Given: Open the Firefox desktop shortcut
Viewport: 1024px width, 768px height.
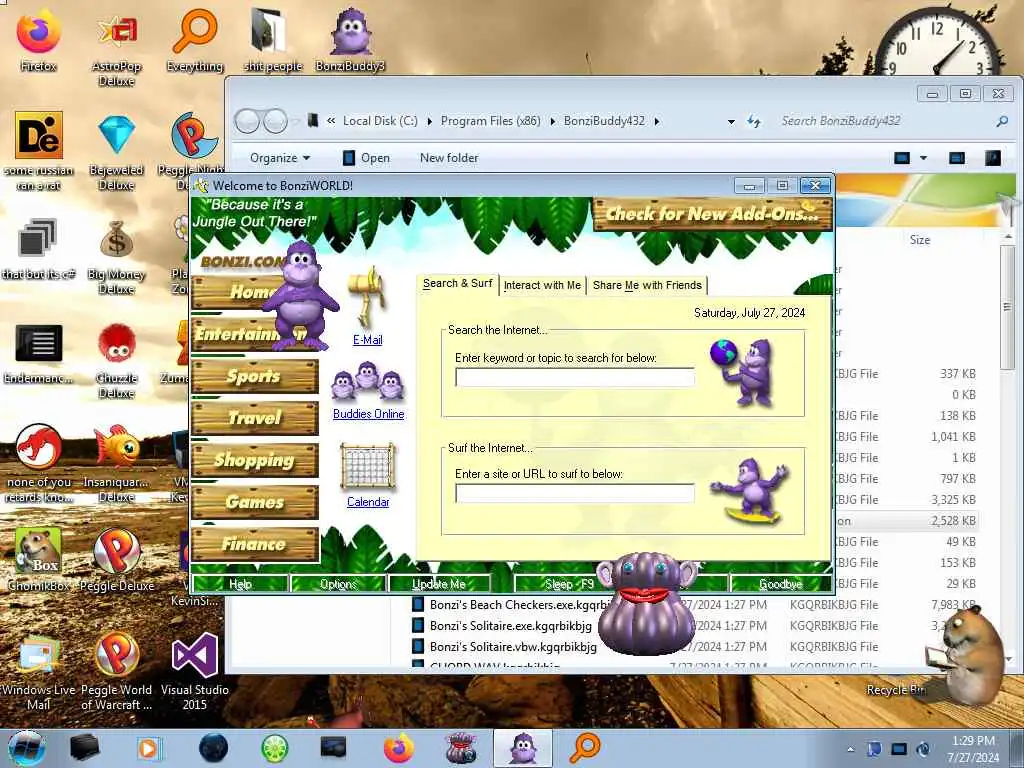Looking at the screenshot, I should click(38, 33).
